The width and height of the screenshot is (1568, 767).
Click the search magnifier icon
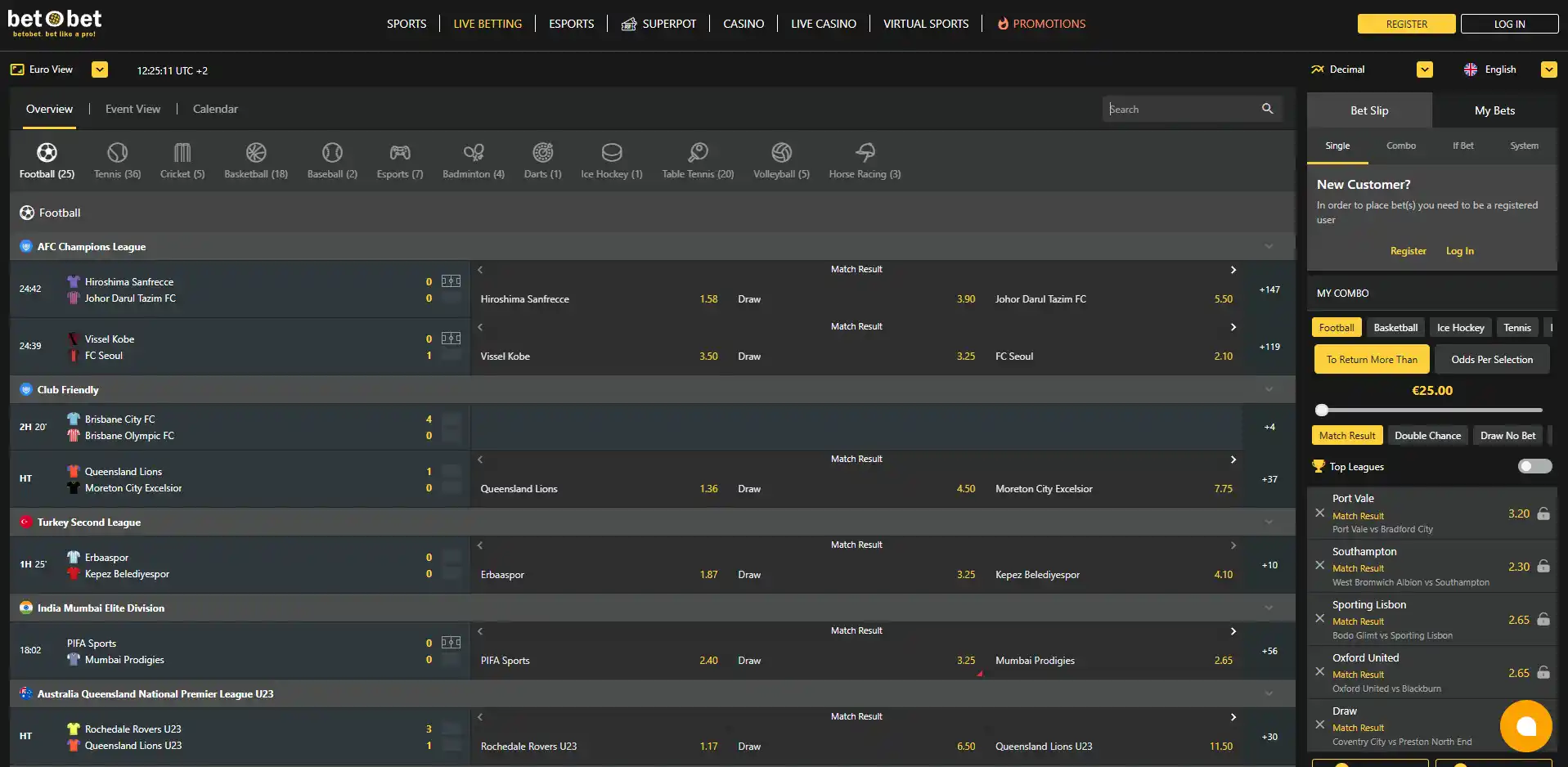[x=1267, y=109]
